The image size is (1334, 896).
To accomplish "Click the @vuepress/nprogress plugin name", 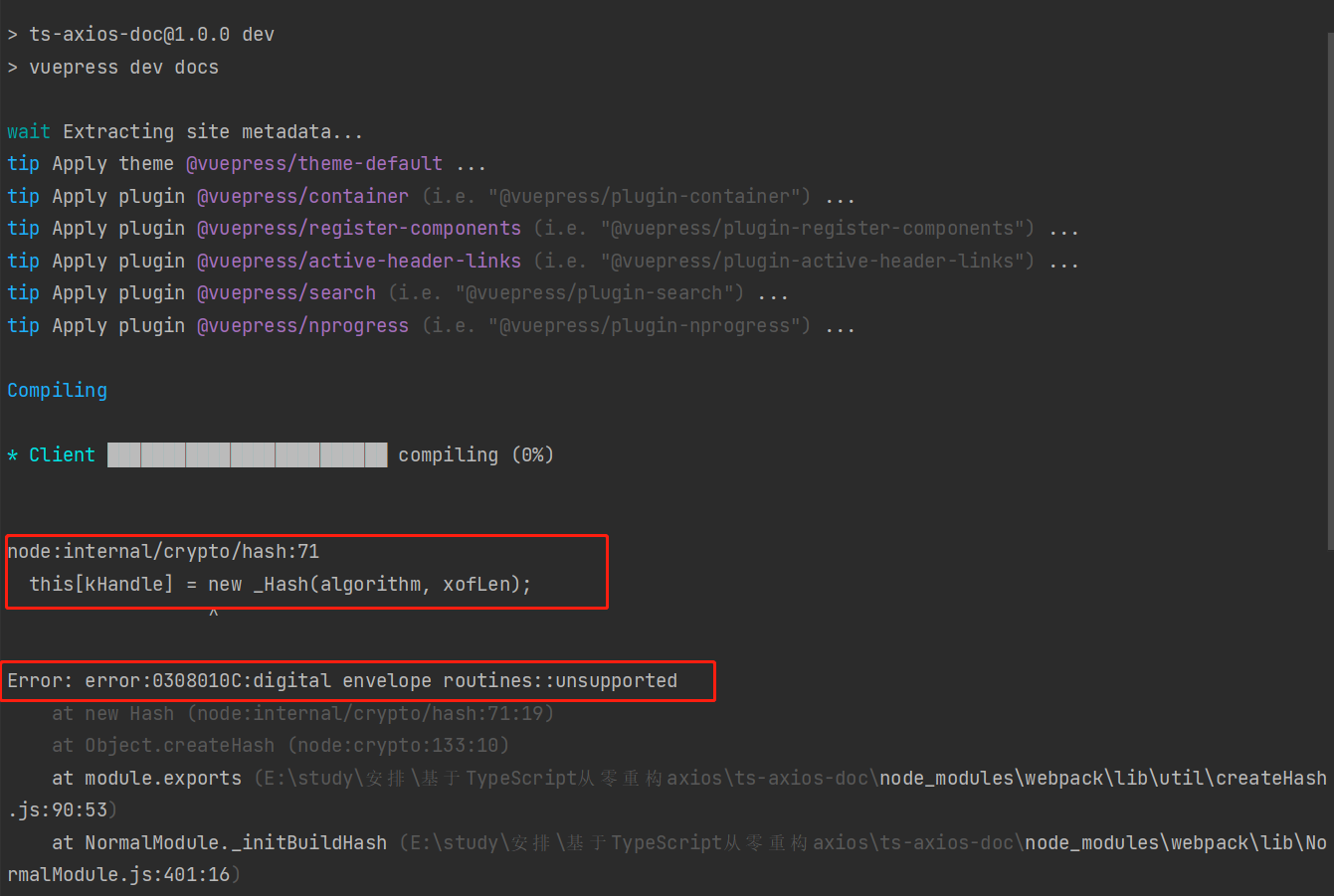I will (x=302, y=326).
